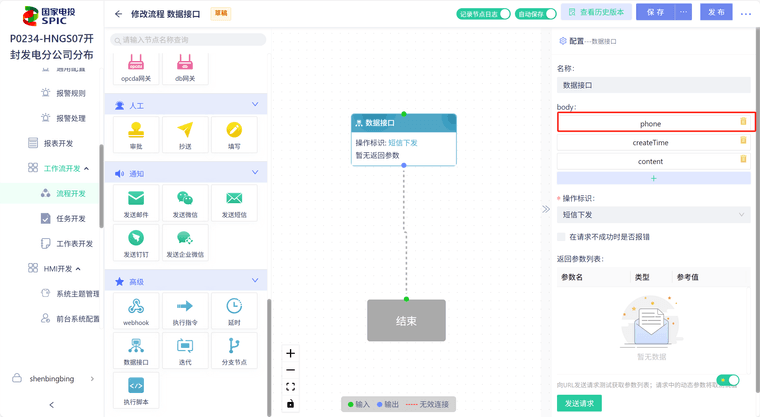The width and height of the screenshot is (760, 417).
Task: Go back with the left arrow
Action: pos(118,14)
